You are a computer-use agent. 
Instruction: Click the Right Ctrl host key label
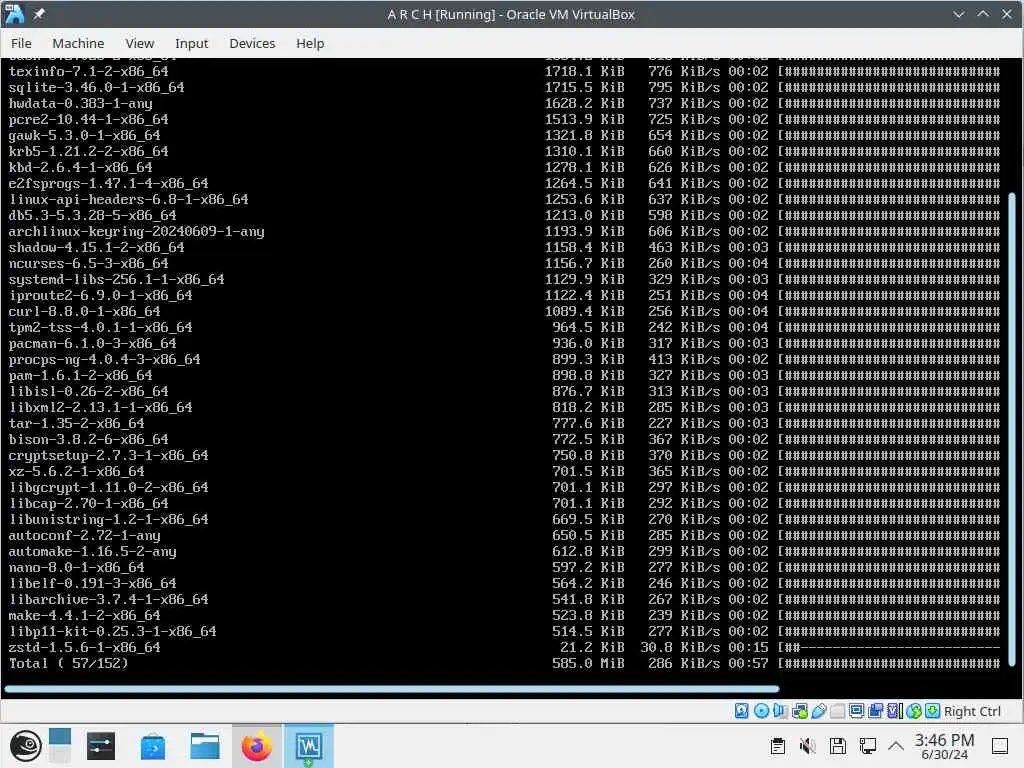tap(972, 711)
